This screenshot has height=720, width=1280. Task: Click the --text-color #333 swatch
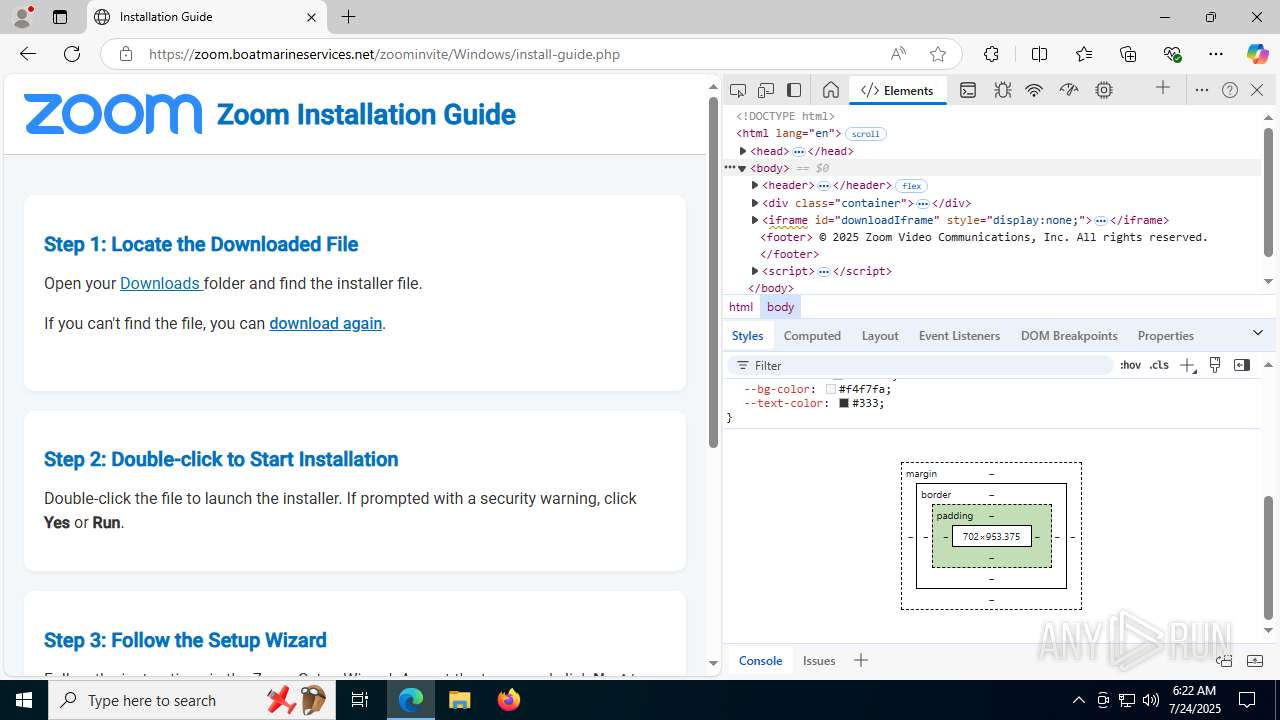pyautogui.click(x=844, y=403)
